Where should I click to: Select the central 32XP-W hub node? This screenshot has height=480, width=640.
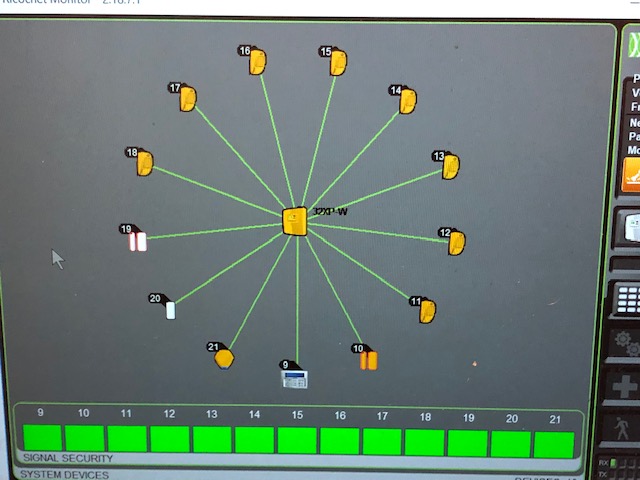point(295,221)
